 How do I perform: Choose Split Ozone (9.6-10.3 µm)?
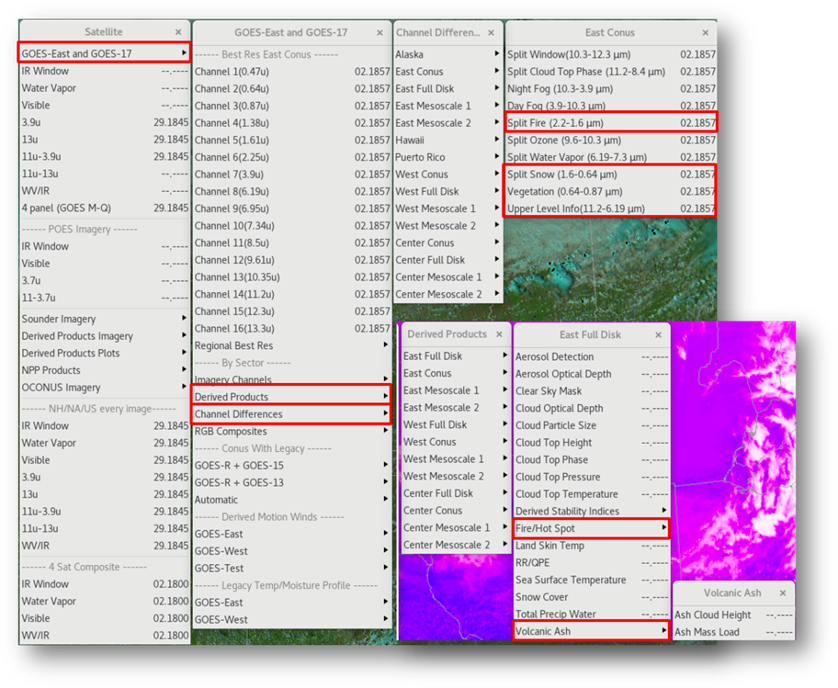[610, 140]
